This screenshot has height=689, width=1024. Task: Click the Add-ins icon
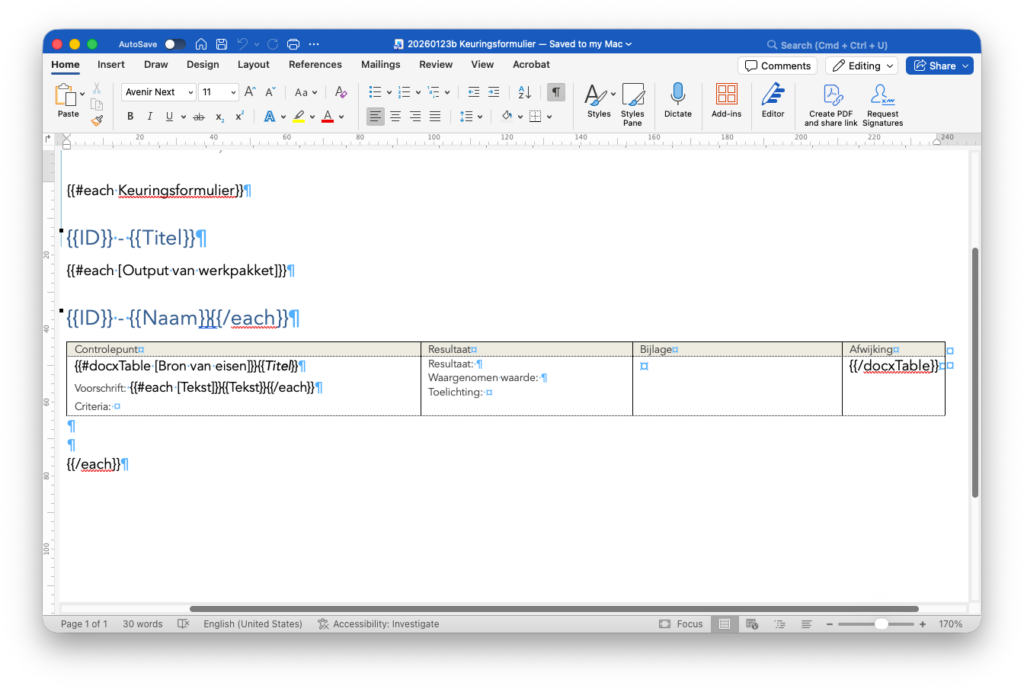click(726, 95)
